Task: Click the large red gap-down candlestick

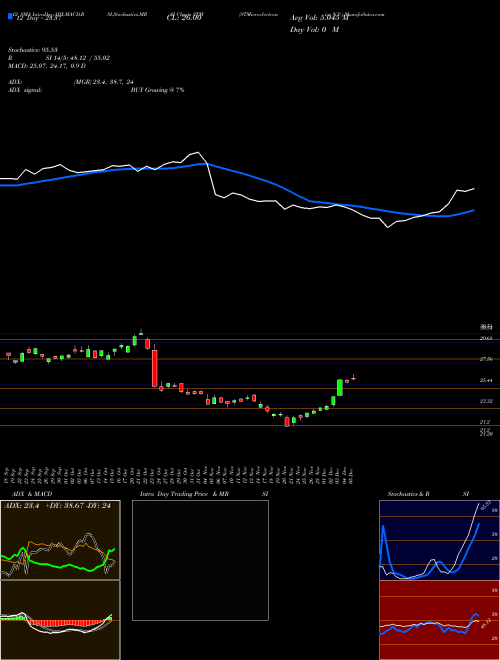Action: (x=154, y=368)
